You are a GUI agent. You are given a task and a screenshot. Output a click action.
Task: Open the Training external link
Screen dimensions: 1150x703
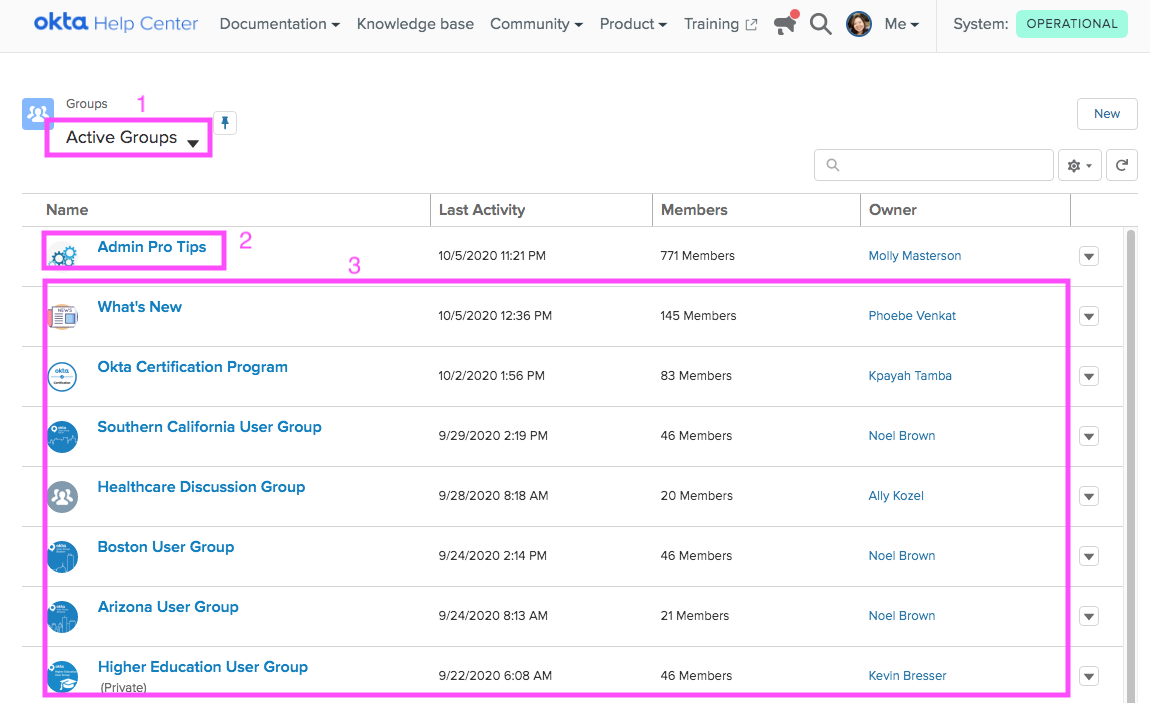720,24
